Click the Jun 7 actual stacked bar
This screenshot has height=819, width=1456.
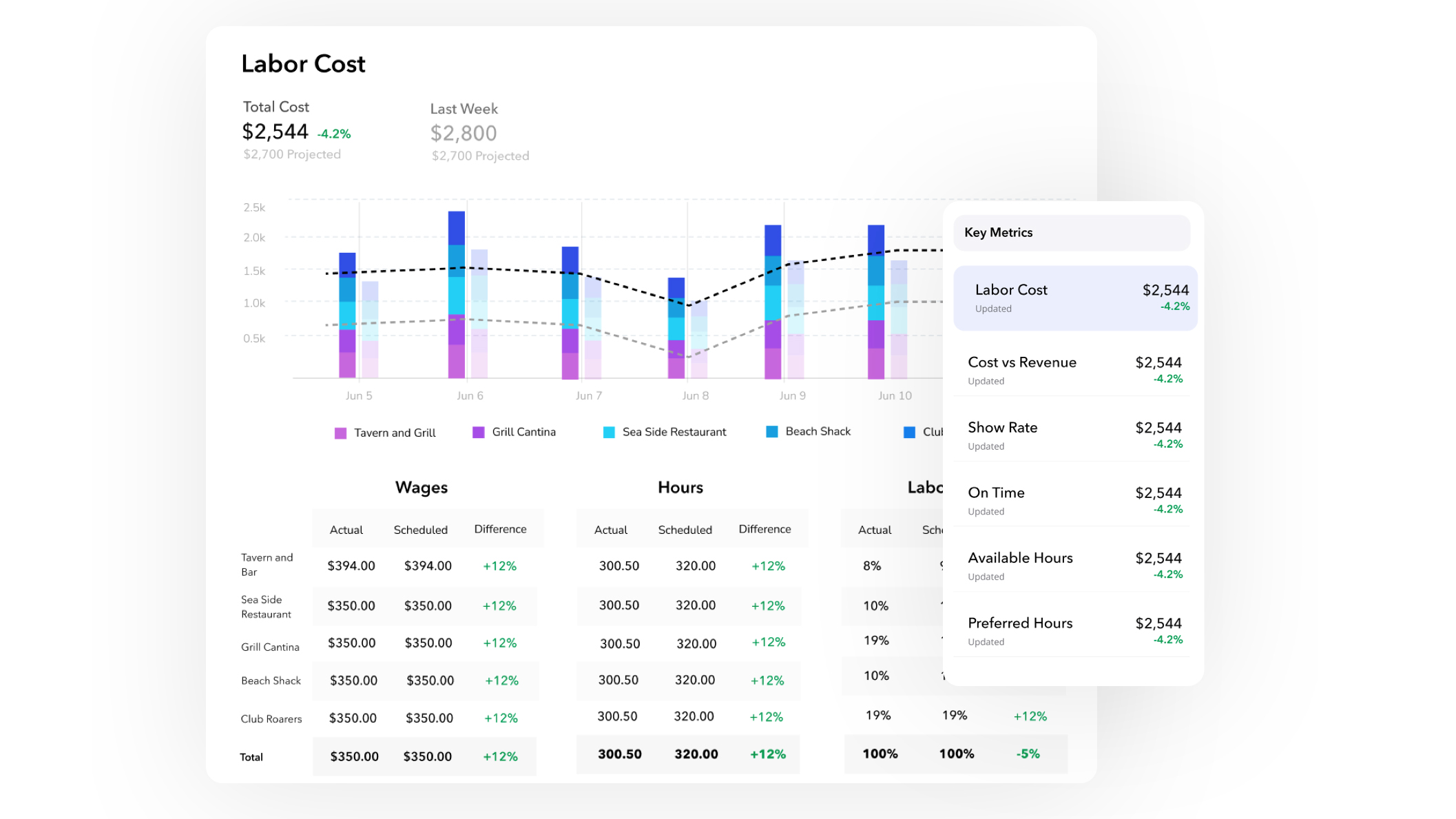570,313
